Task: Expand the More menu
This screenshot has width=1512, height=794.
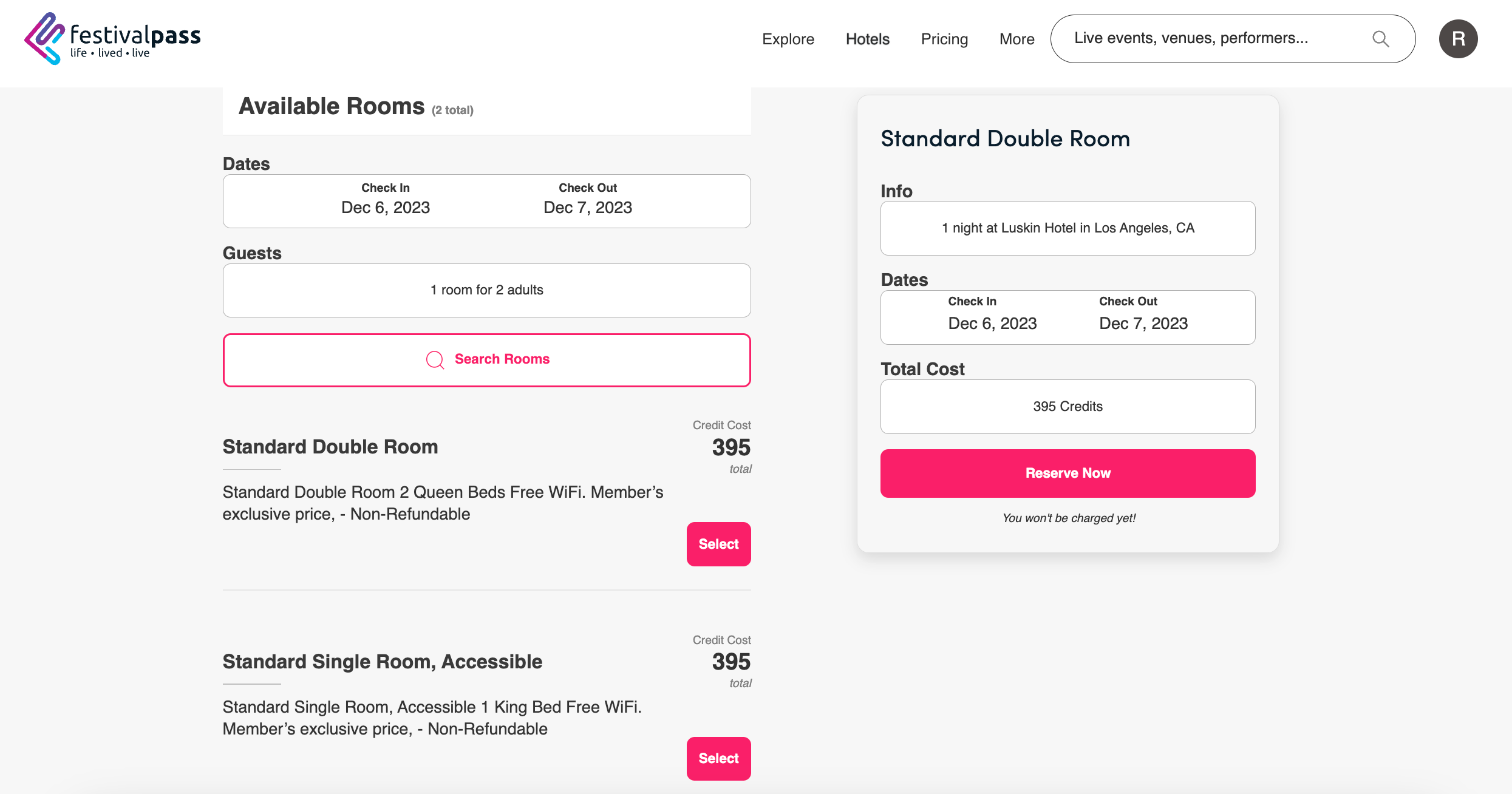Action: pyautogui.click(x=1017, y=39)
